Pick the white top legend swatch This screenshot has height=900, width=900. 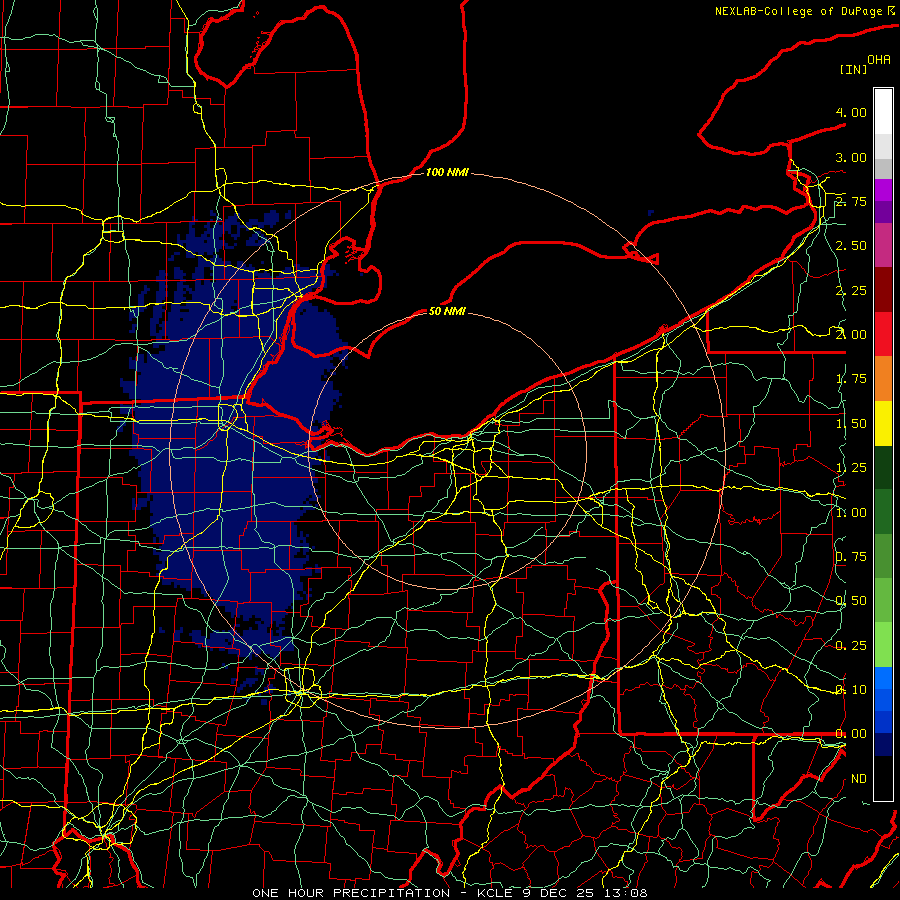coord(883,112)
